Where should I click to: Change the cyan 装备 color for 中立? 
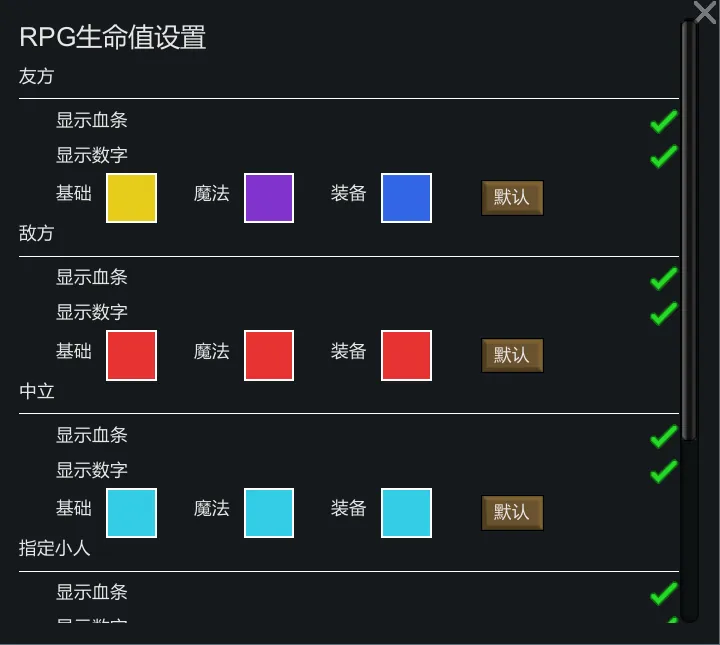coord(406,513)
